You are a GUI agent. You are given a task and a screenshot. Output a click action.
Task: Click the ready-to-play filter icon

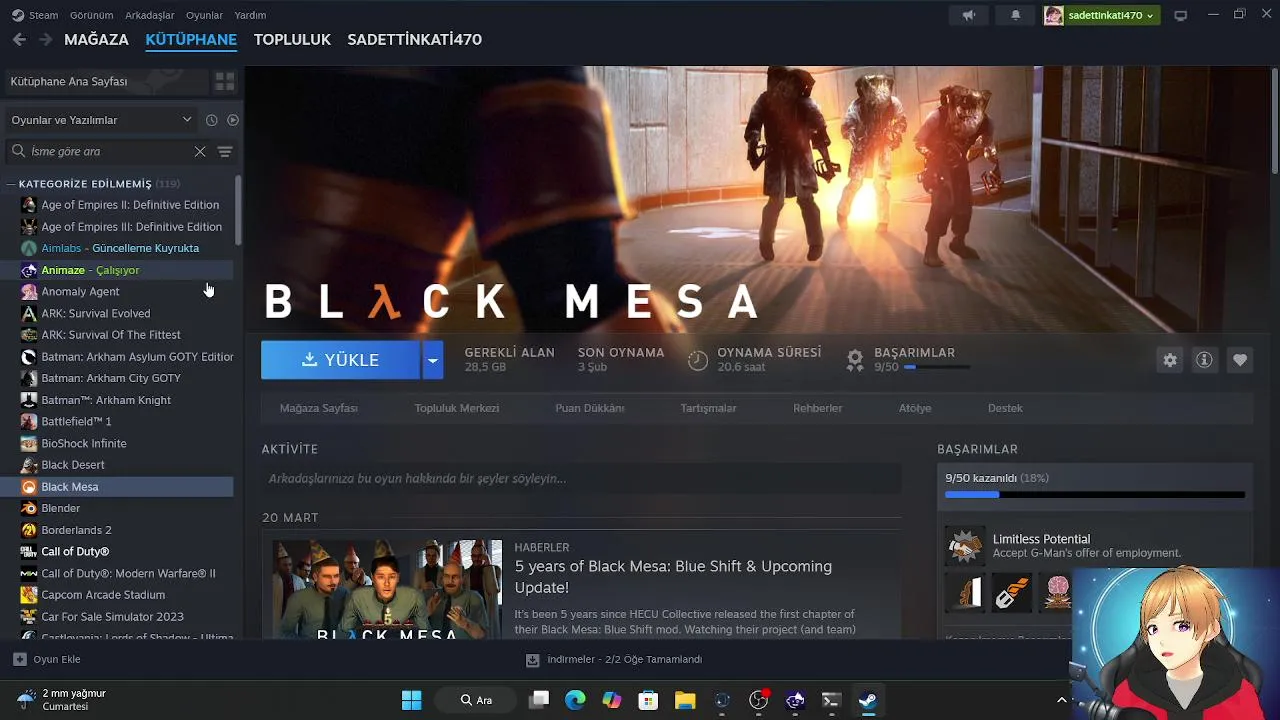tap(233, 120)
